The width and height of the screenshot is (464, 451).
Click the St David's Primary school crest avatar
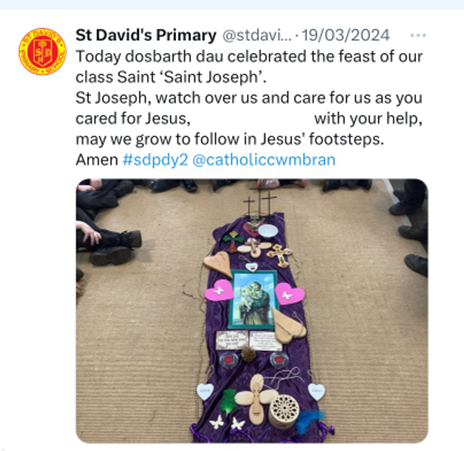[x=42, y=51]
